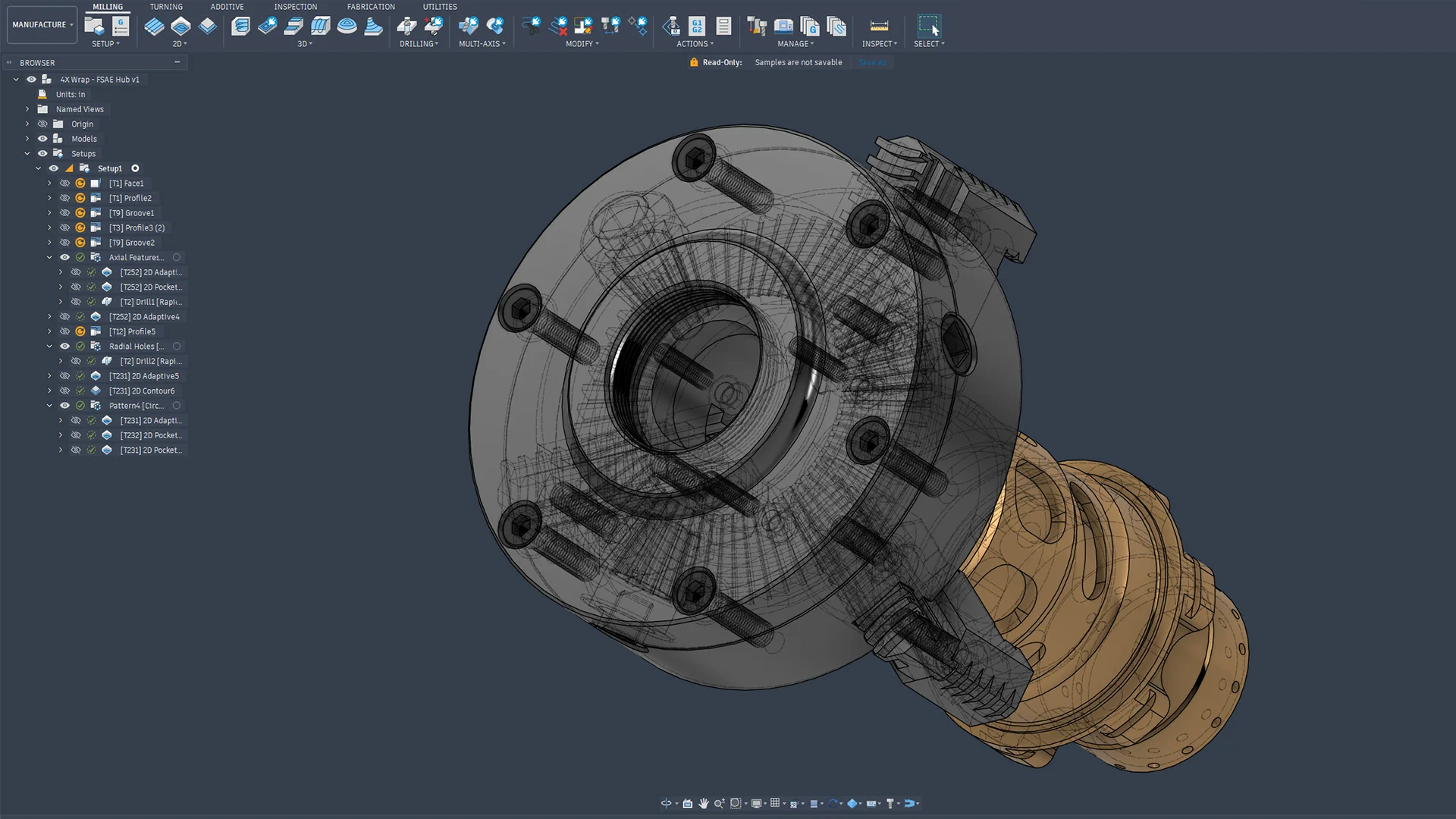The image size is (1456, 819).
Task: Switch to the UTILITIES tab
Action: 440,7
